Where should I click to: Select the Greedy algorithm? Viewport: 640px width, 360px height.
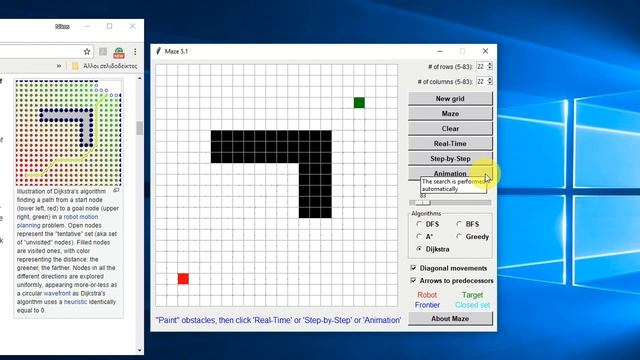(x=473, y=237)
